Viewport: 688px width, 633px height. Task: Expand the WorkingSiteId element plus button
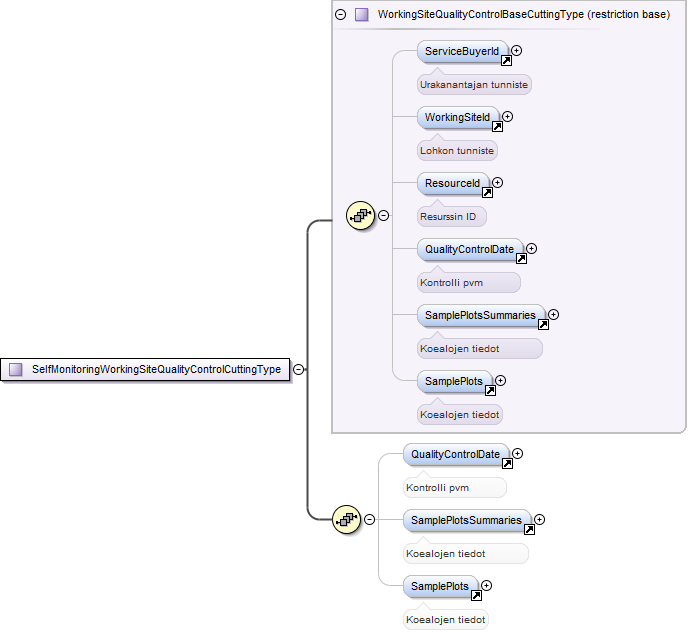[x=508, y=117]
